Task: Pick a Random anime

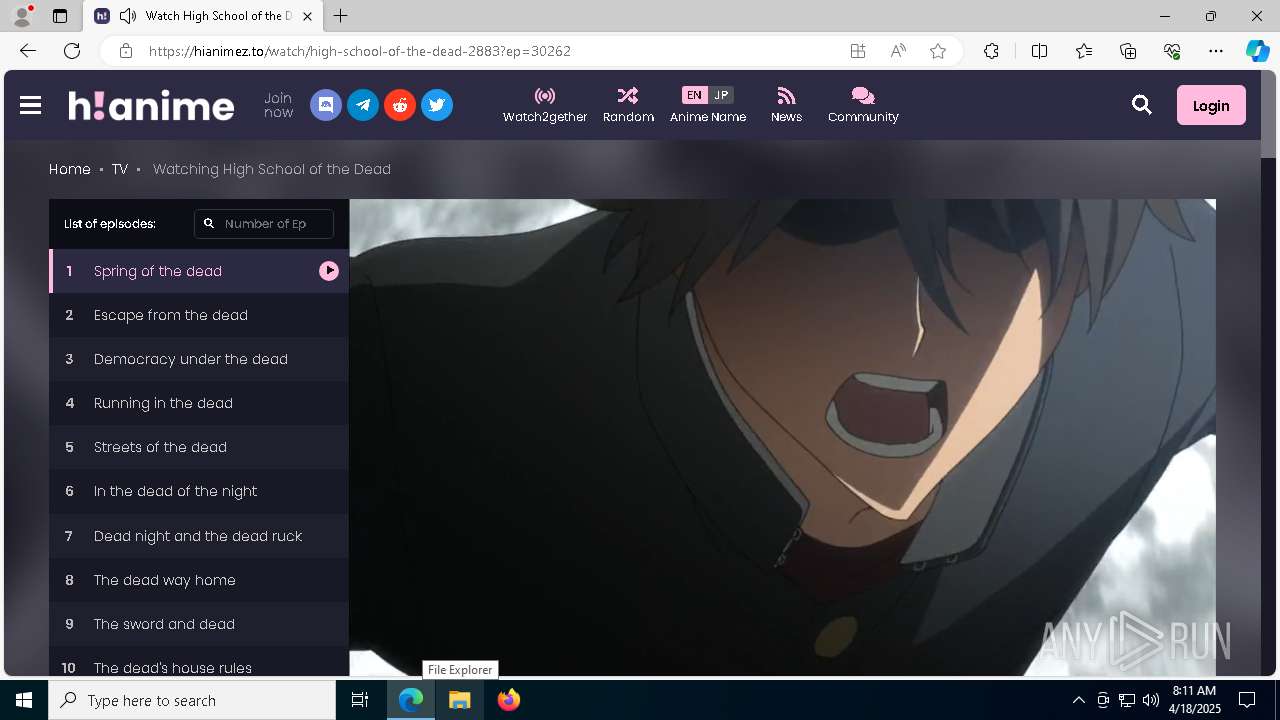Action: click(x=628, y=105)
